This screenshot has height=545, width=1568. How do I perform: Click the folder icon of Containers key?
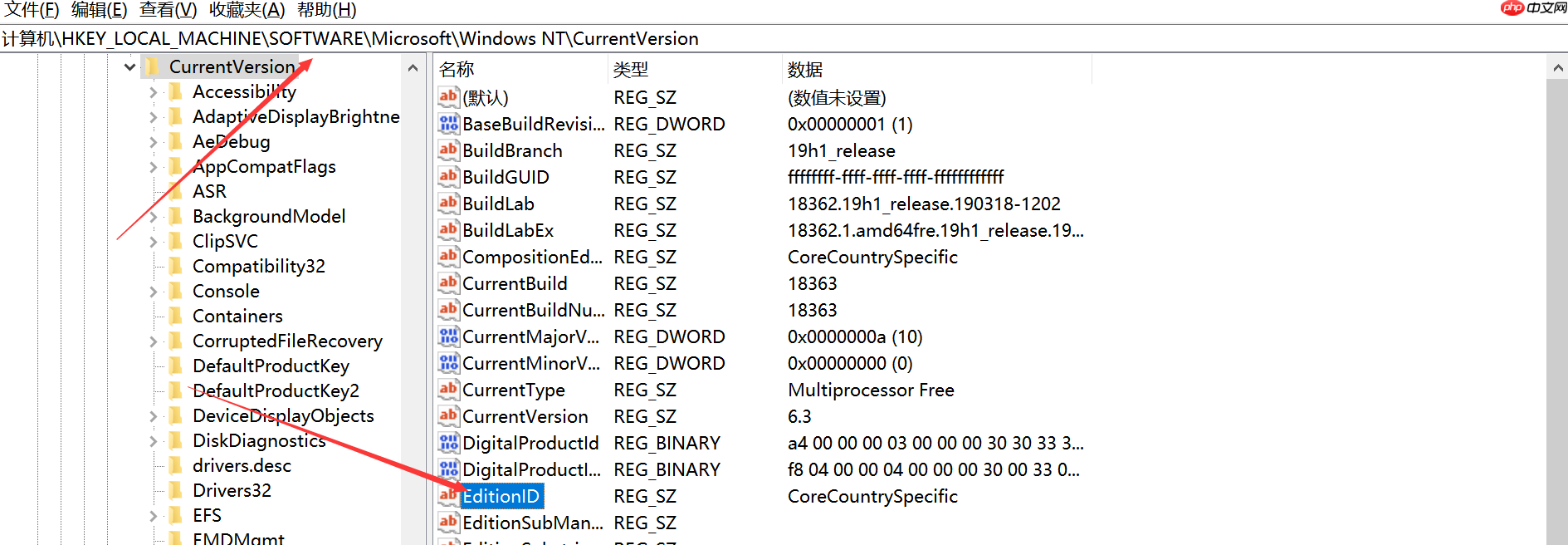176,316
